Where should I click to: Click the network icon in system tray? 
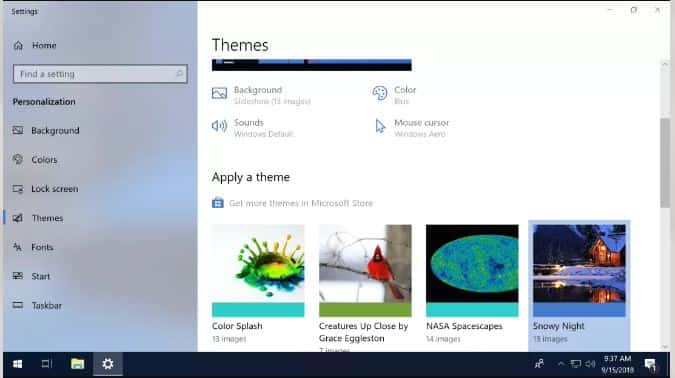(576, 364)
